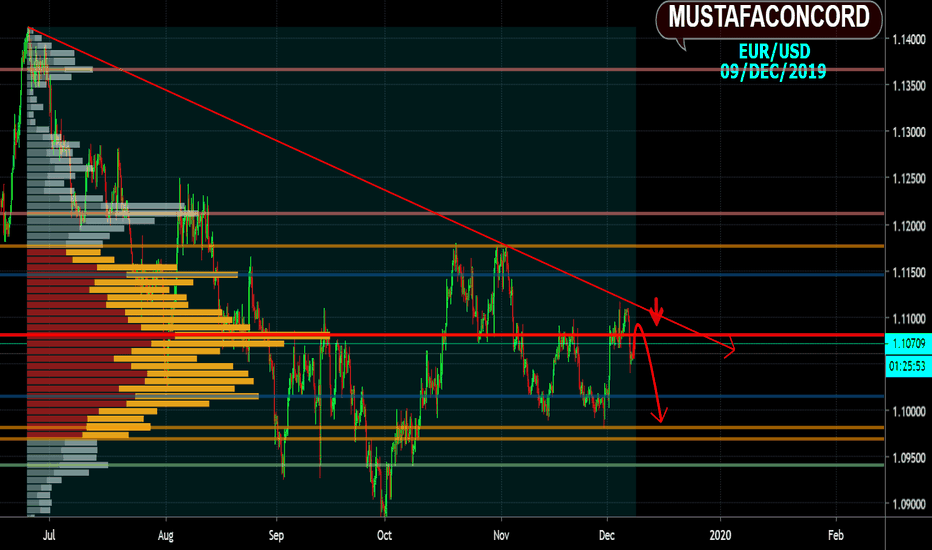
Task: Select the curved red projection arrow
Action: coord(650,372)
